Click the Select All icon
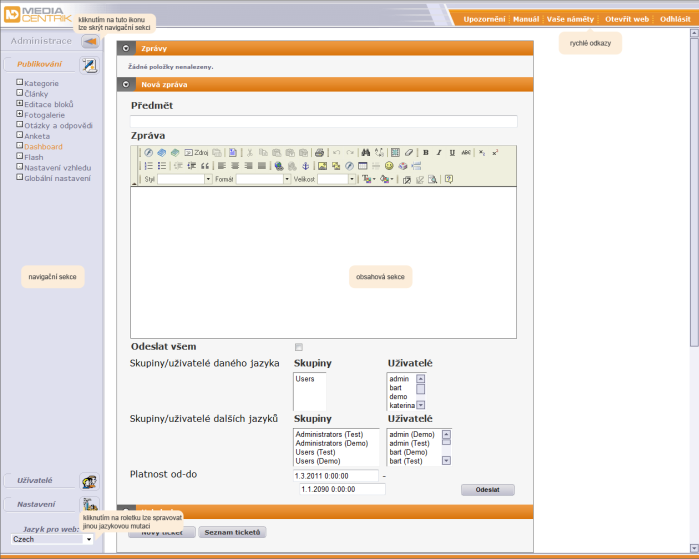The width and height of the screenshot is (699, 559). point(395,153)
